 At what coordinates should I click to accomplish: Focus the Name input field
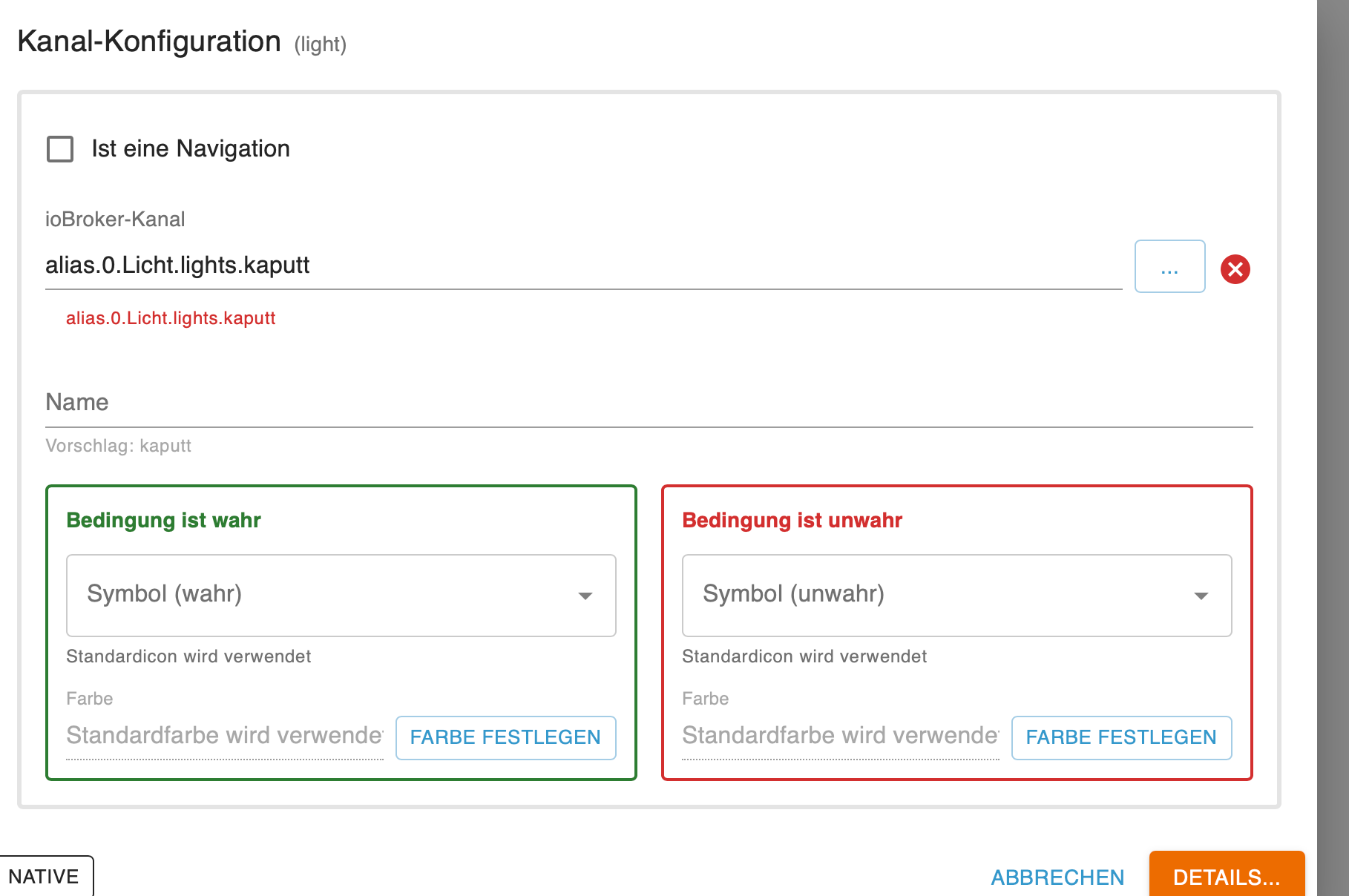(x=649, y=403)
